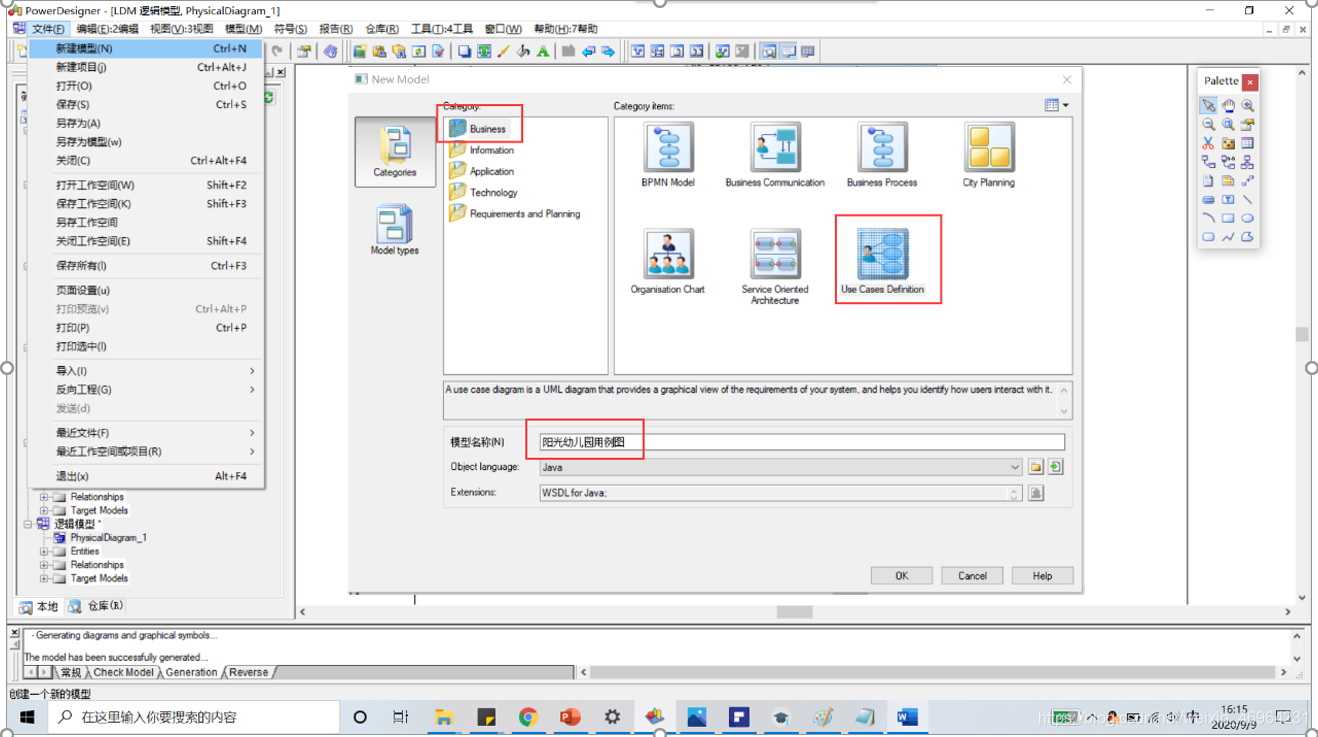Click the Extensions field spinner
The image size is (1318, 737).
(x=1014, y=492)
